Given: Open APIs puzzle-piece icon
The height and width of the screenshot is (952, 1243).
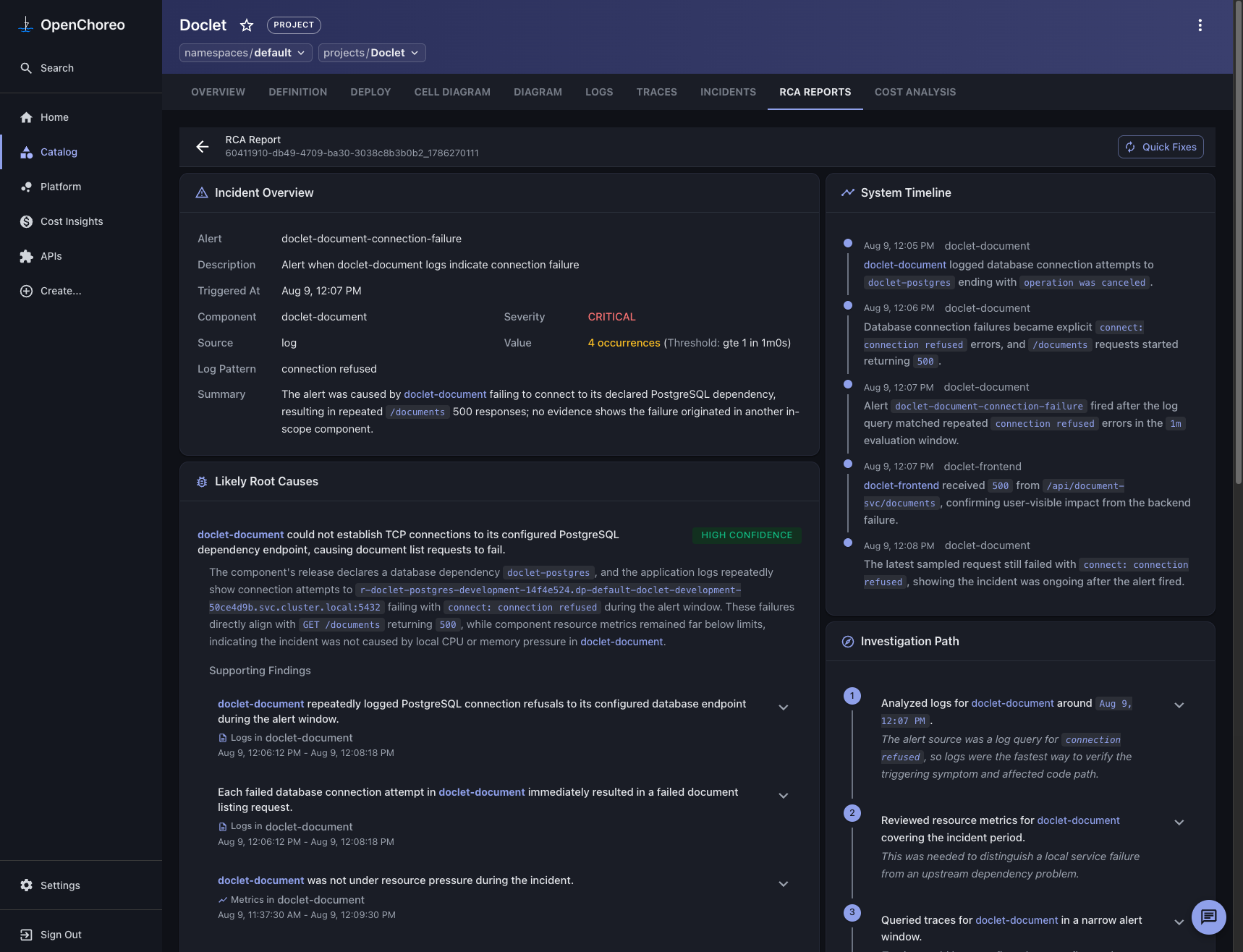Looking at the screenshot, I should coord(26,256).
